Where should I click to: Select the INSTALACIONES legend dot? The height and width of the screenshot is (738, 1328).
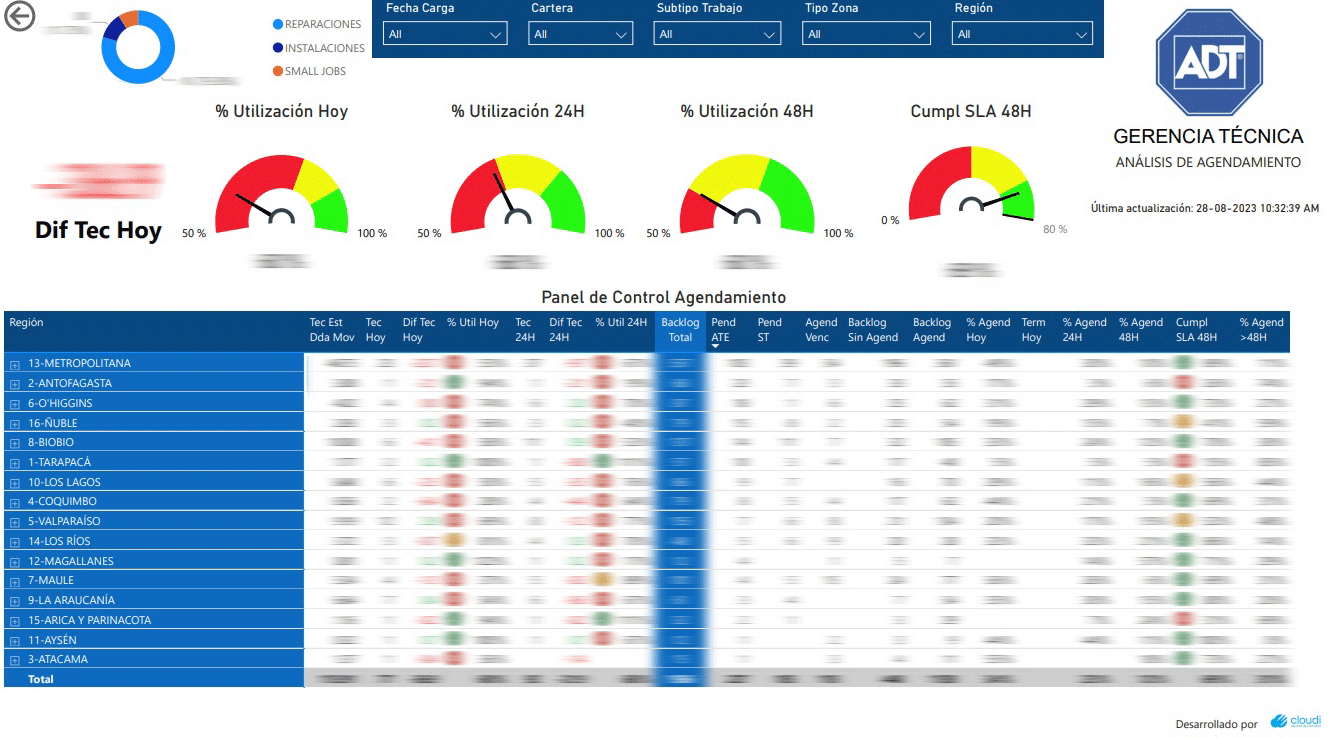pyautogui.click(x=278, y=47)
